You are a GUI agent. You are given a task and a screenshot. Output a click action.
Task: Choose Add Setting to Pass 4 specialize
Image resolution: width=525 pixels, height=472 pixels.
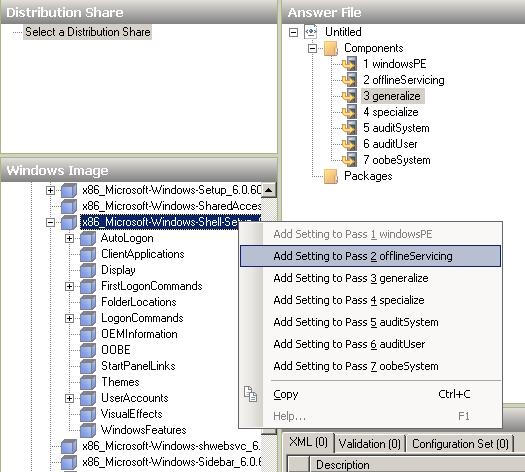(349, 300)
